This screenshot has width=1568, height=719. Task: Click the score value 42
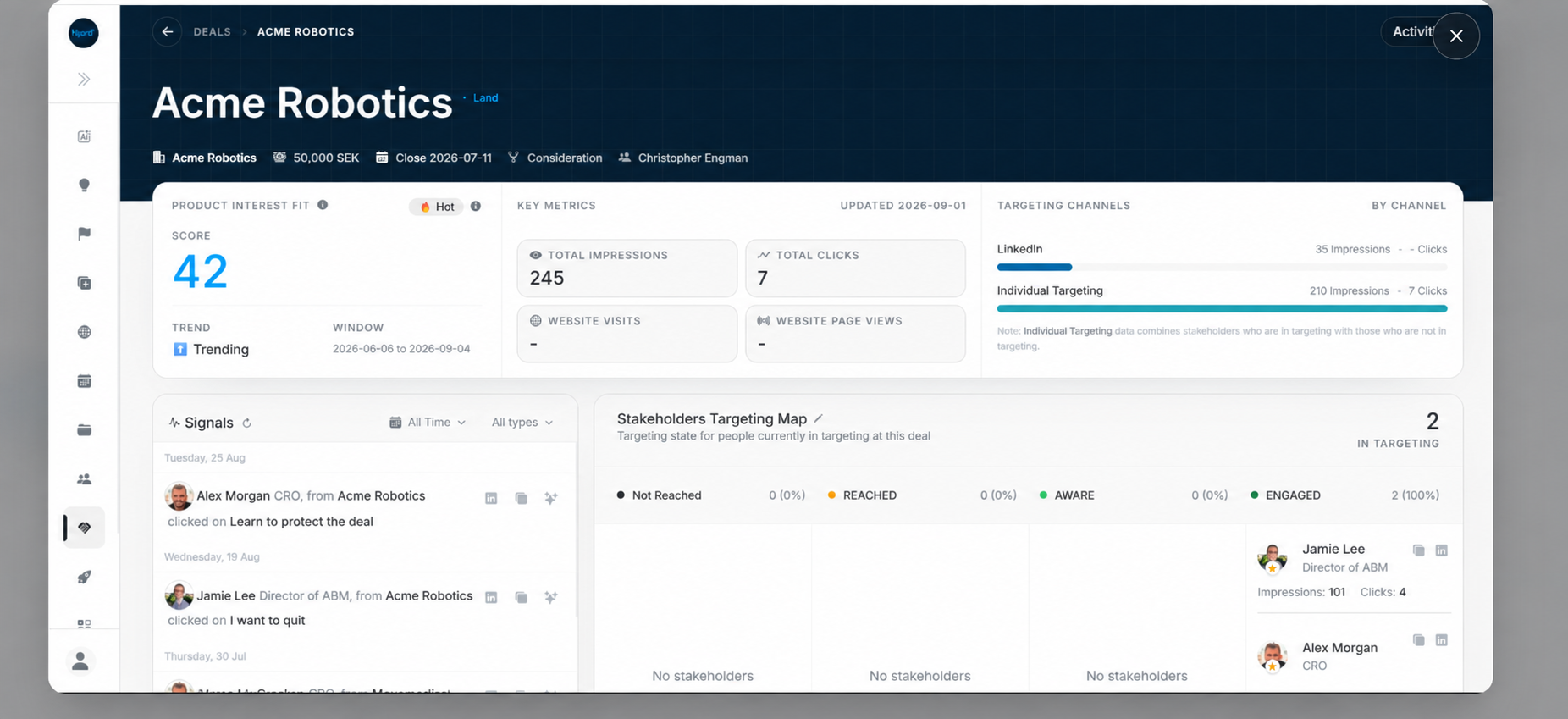200,271
